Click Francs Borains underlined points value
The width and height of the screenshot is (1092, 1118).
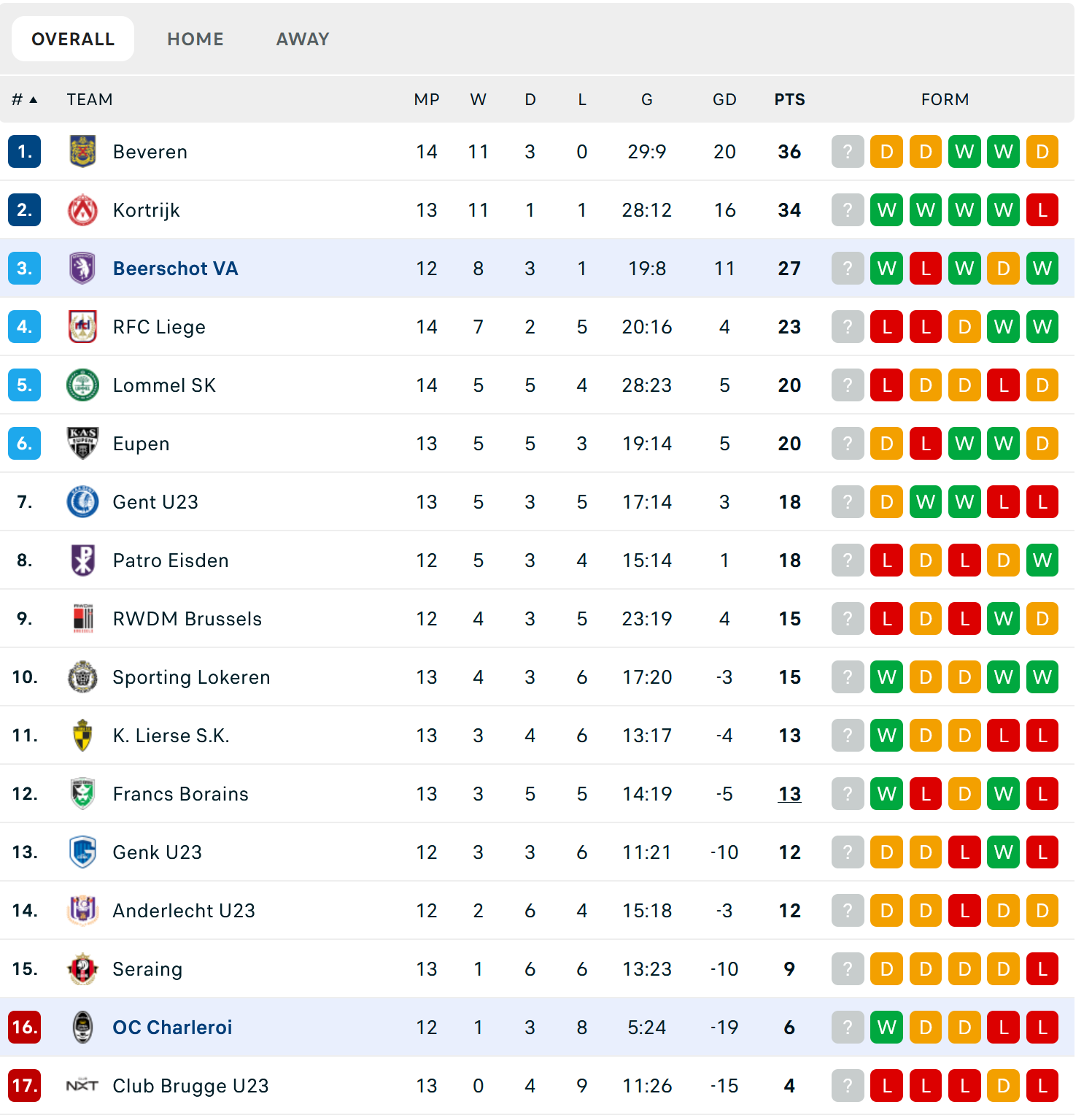pyautogui.click(x=789, y=794)
